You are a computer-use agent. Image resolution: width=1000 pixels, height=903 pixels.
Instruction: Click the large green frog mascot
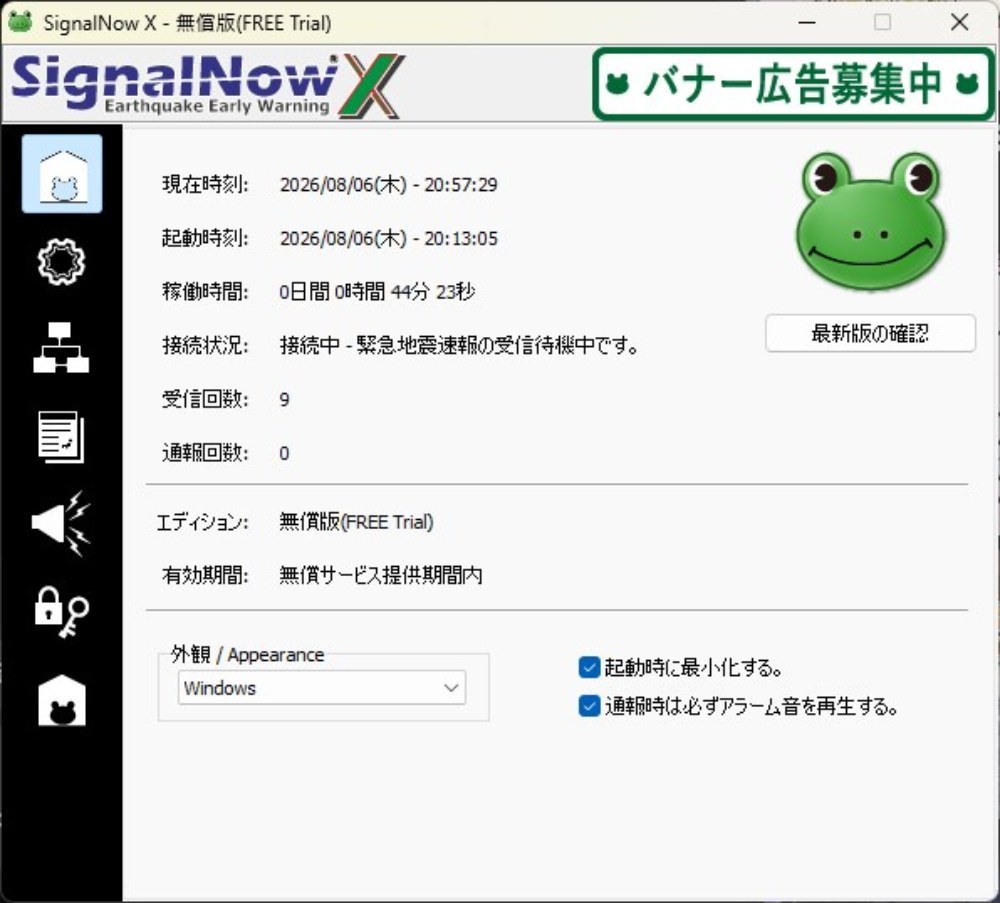point(871,221)
